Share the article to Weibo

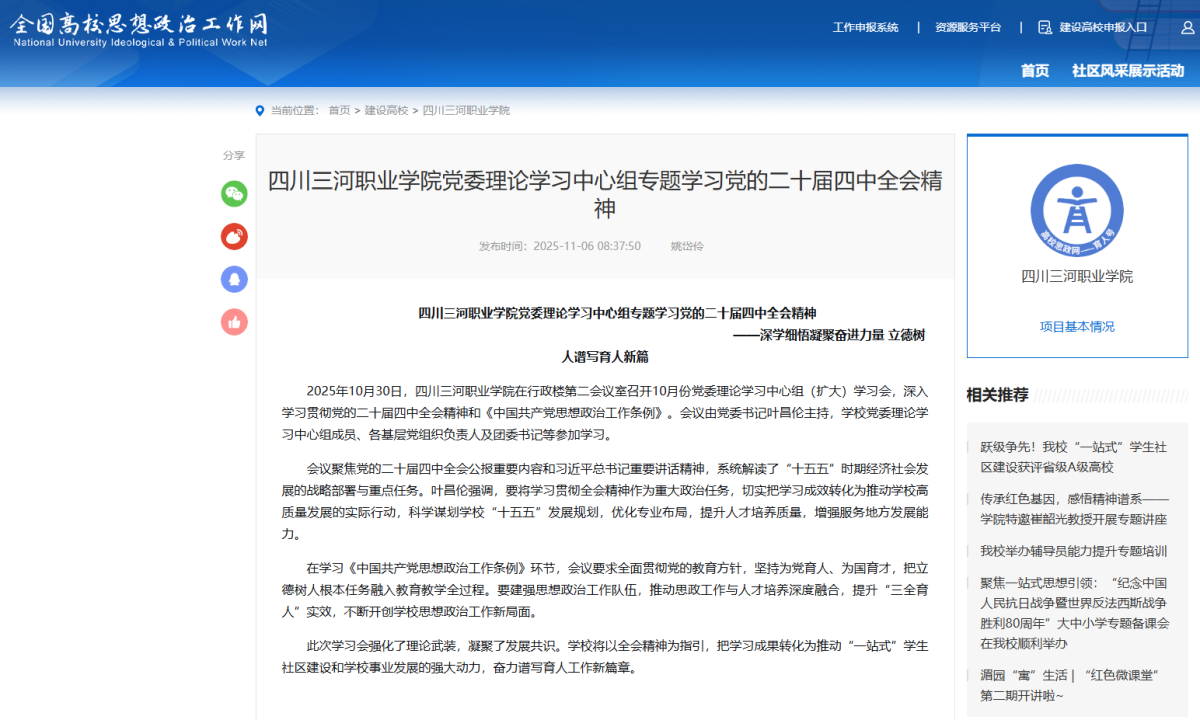pyautogui.click(x=233, y=236)
